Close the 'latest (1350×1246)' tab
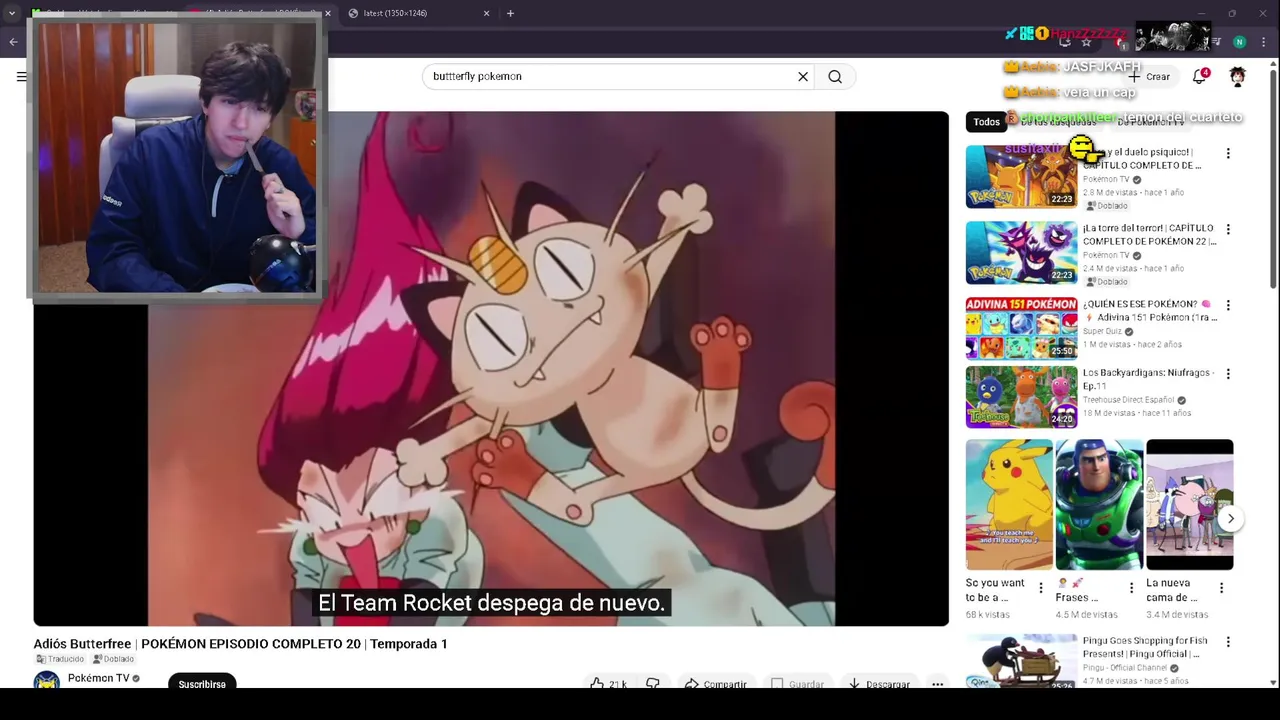The image size is (1280, 720). [487, 13]
